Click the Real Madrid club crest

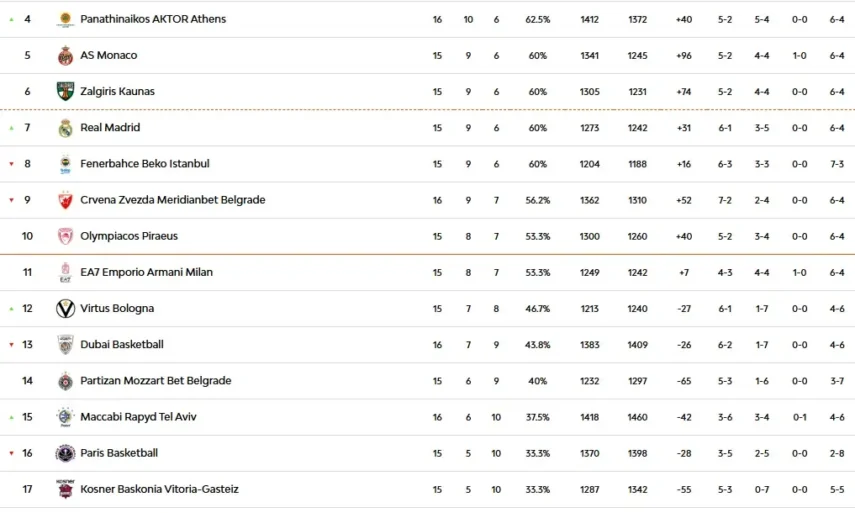coord(65,128)
